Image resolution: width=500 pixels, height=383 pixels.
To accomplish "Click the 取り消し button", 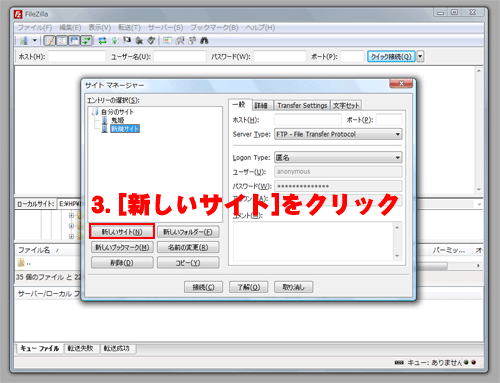I will (294, 287).
